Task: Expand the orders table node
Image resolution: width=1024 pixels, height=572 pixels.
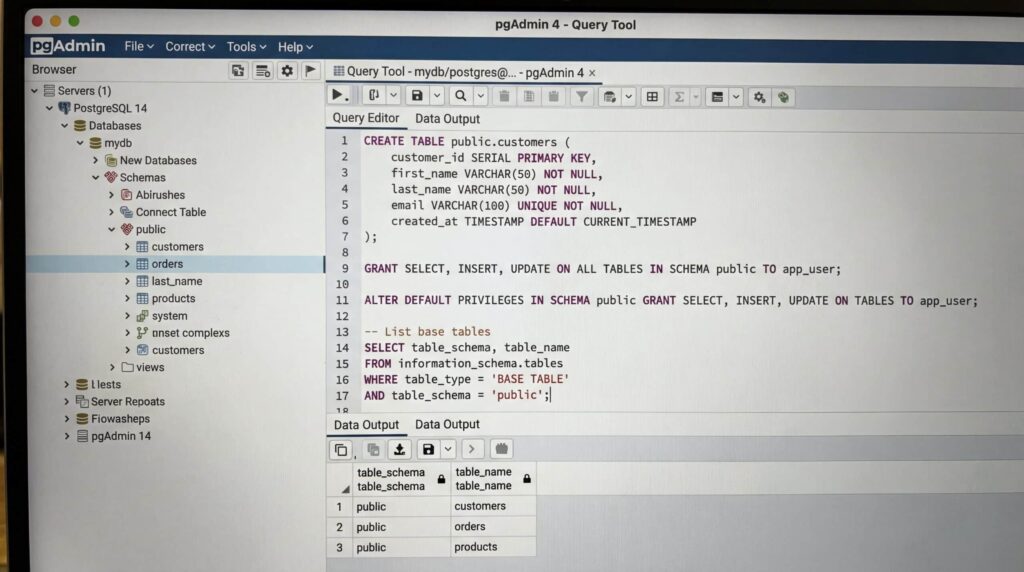Action: [x=127, y=264]
